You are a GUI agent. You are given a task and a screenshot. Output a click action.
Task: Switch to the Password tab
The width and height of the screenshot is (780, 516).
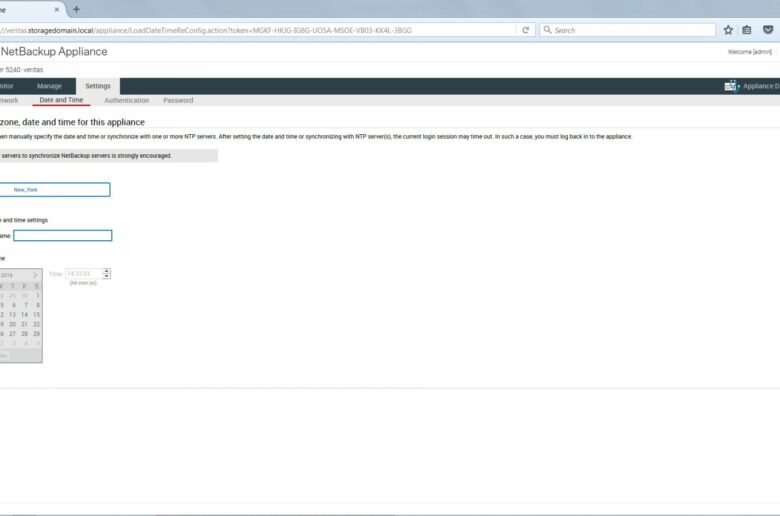pyautogui.click(x=178, y=101)
